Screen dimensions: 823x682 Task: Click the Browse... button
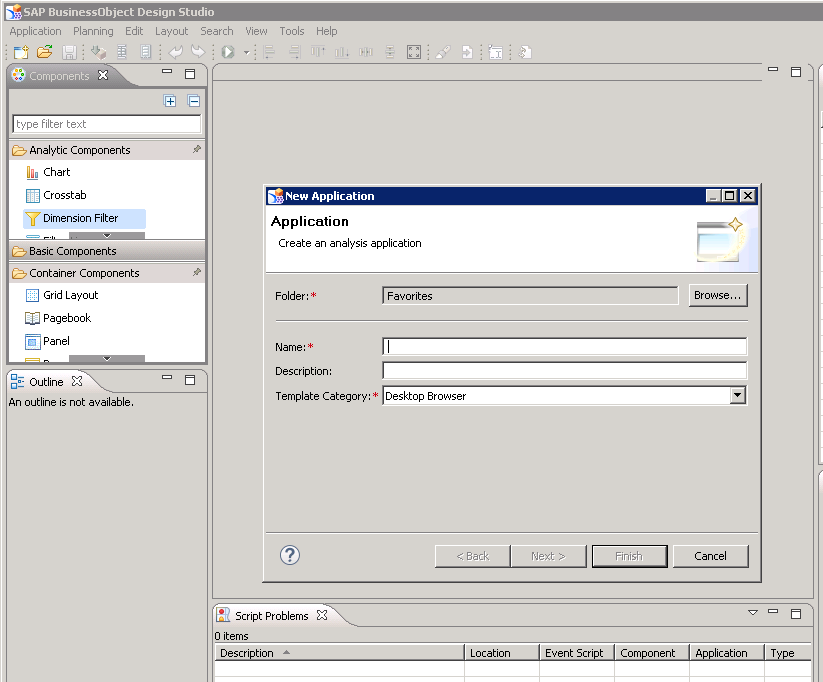(718, 296)
